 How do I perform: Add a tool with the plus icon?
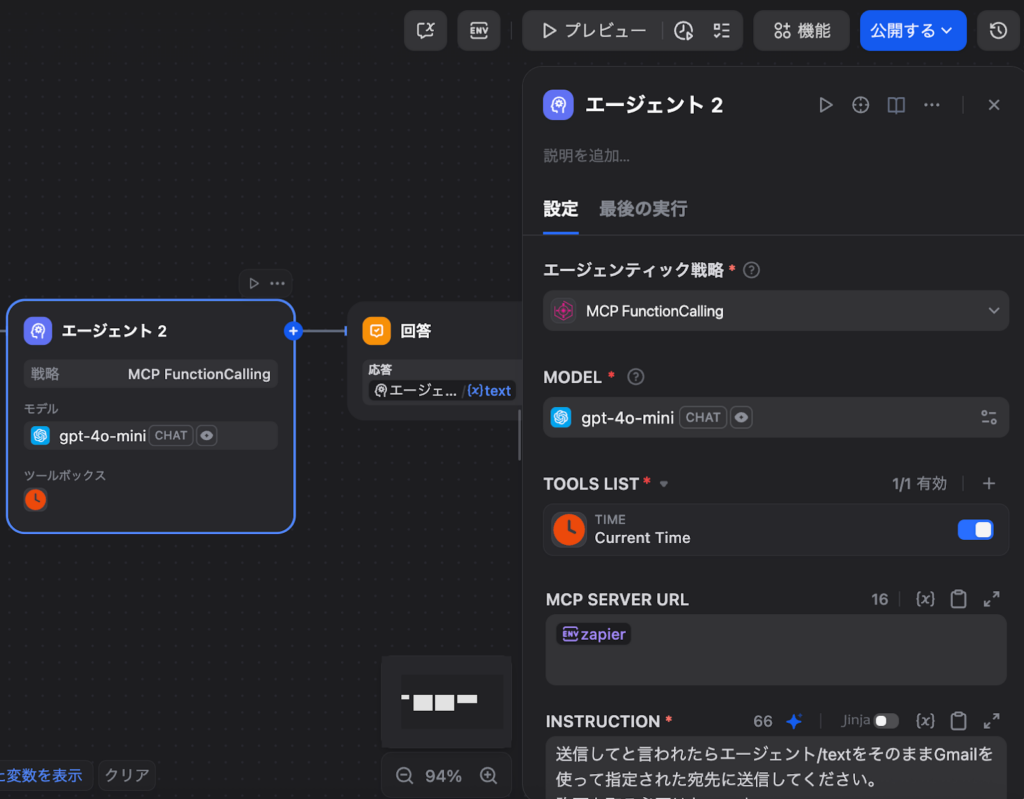989,484
